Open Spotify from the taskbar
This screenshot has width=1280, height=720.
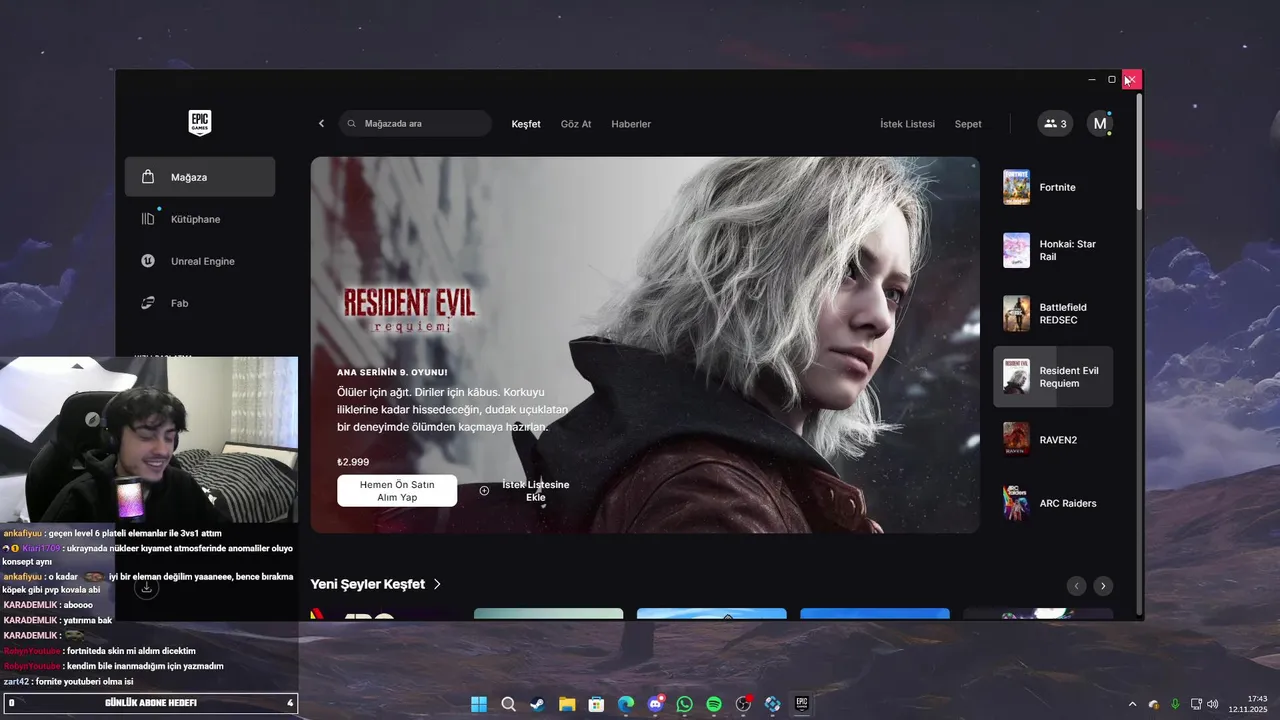pyautogui.click(x=714, y=704)
